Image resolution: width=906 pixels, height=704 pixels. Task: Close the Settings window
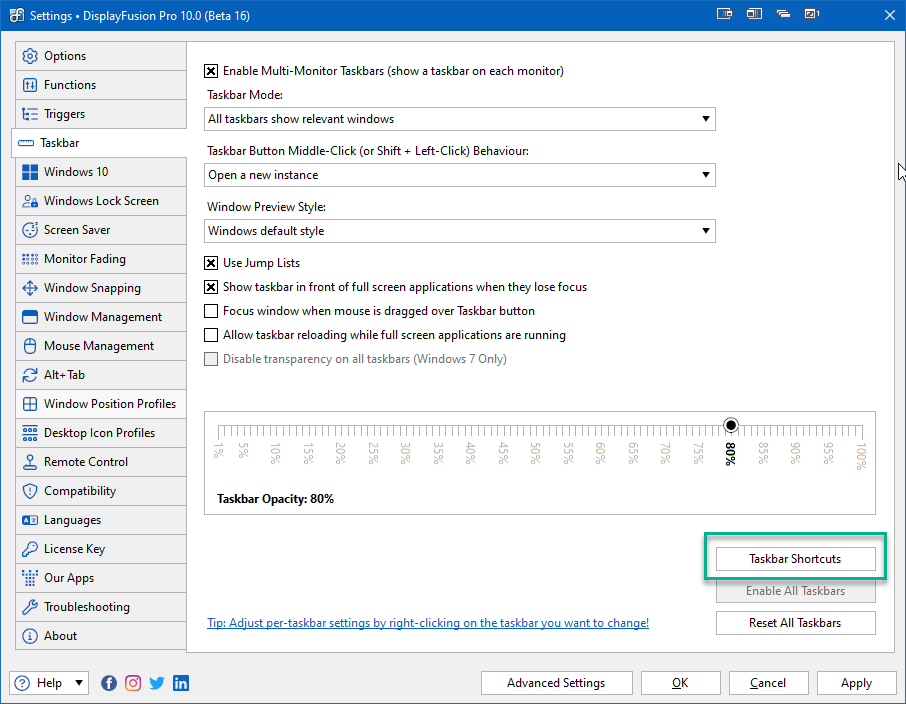coord(890,15)
